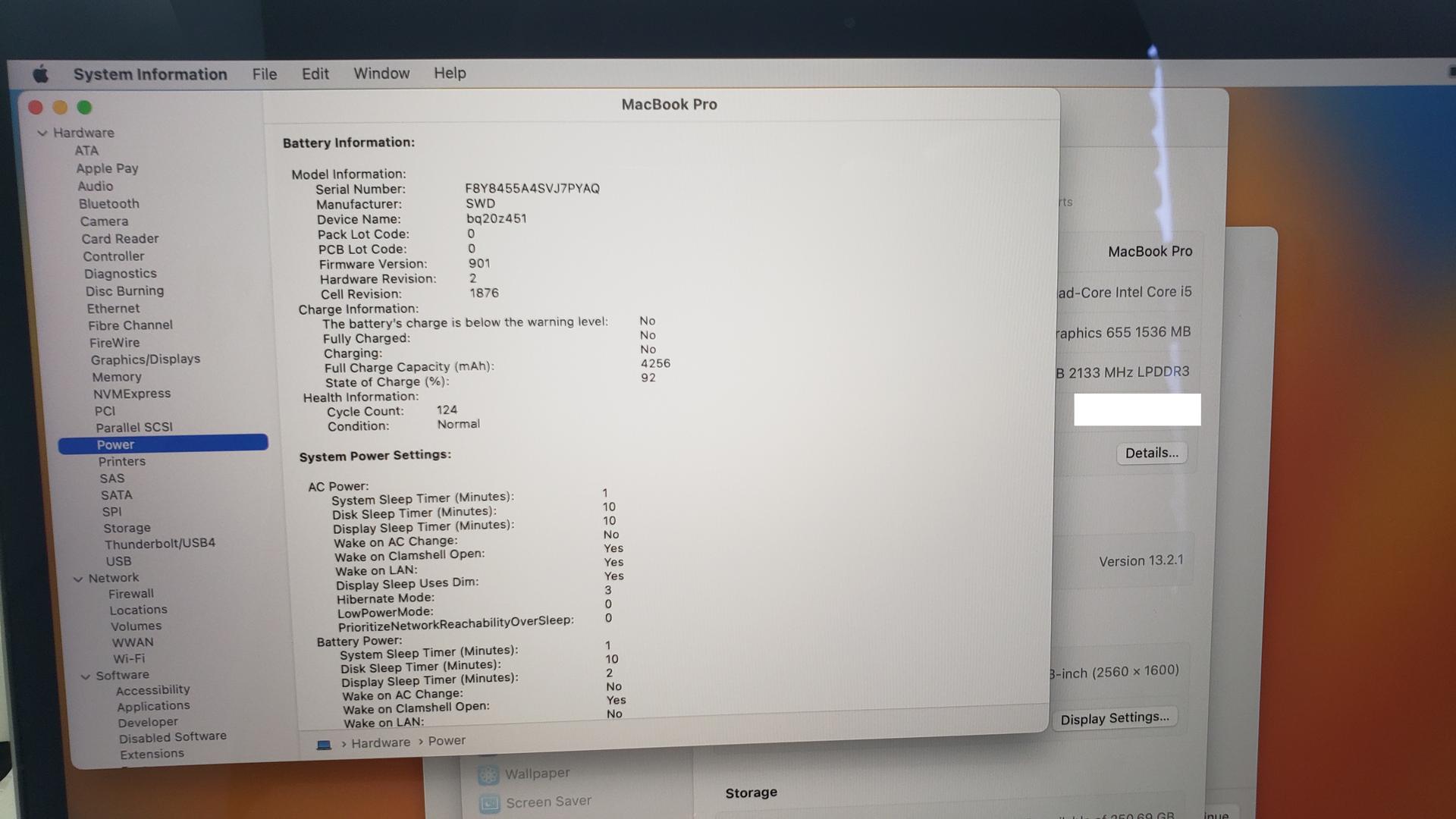Click Version 13.2.1 text in About window
The image size is (1456, 819).
tap(1141, 561)
